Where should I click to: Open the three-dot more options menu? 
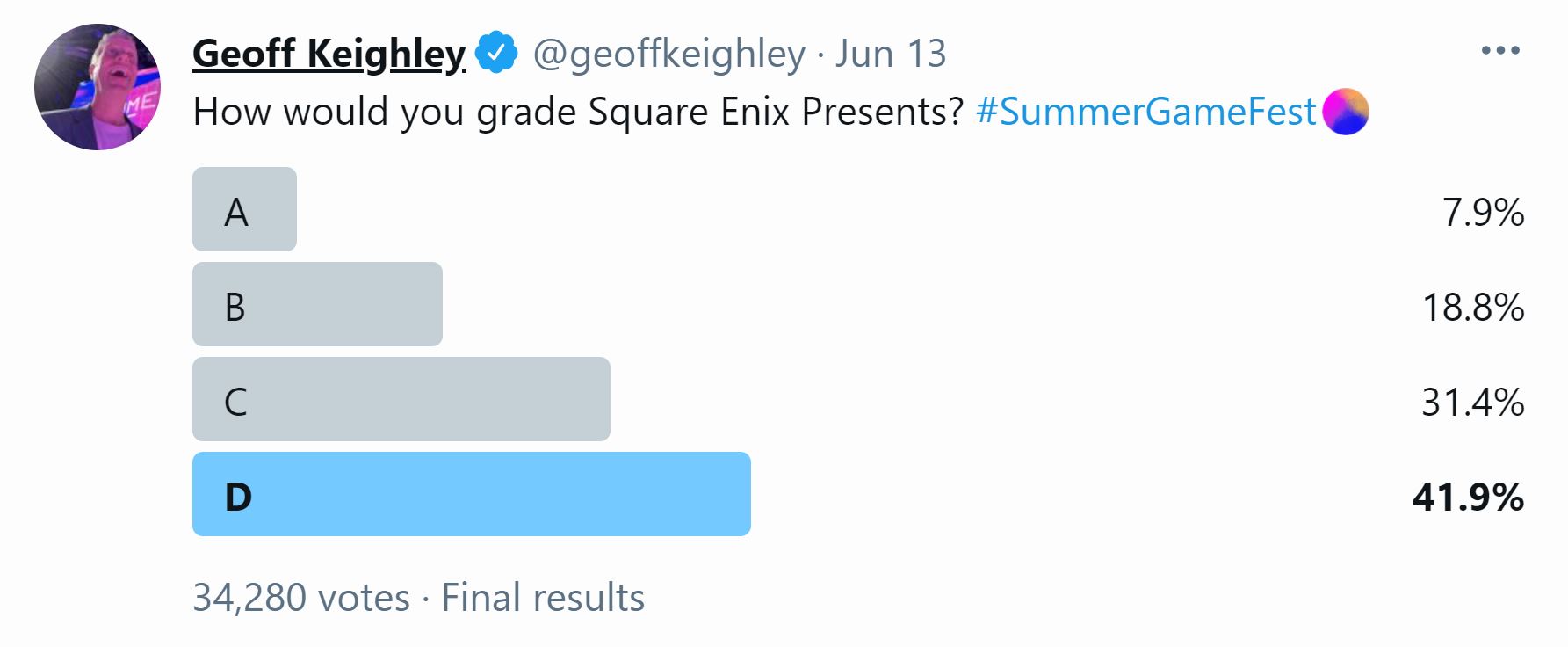coord(1499,51)
